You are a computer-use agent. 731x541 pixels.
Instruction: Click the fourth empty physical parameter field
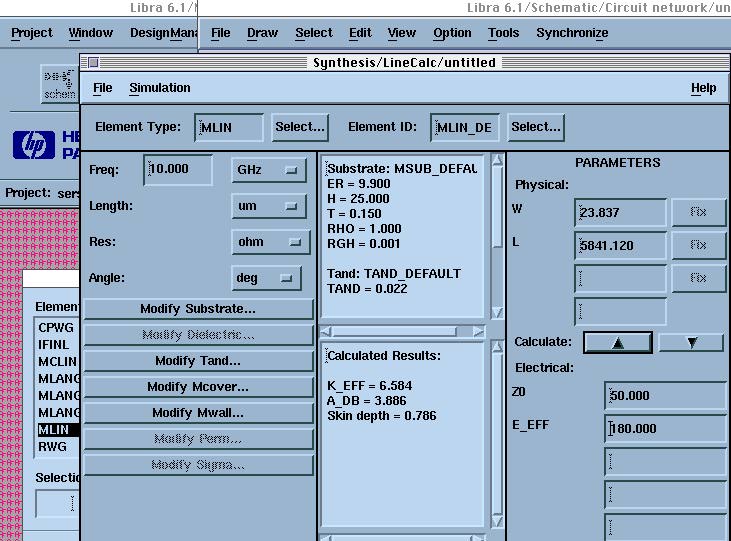(x=621, y=312)
